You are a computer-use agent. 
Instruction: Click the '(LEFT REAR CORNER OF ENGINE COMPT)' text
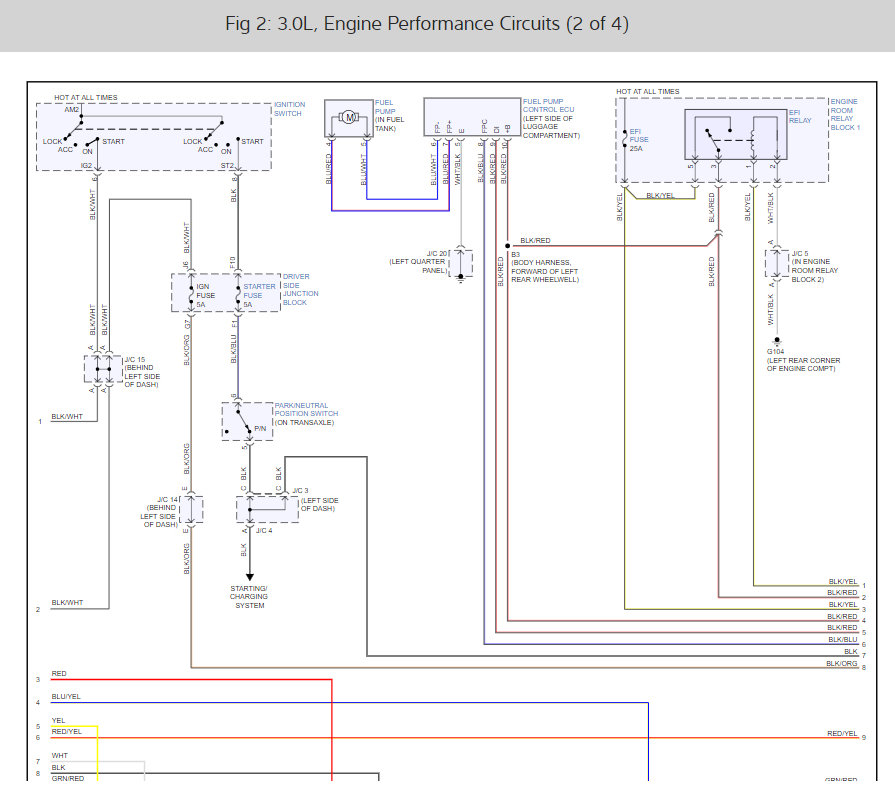[x=803, y=364]
